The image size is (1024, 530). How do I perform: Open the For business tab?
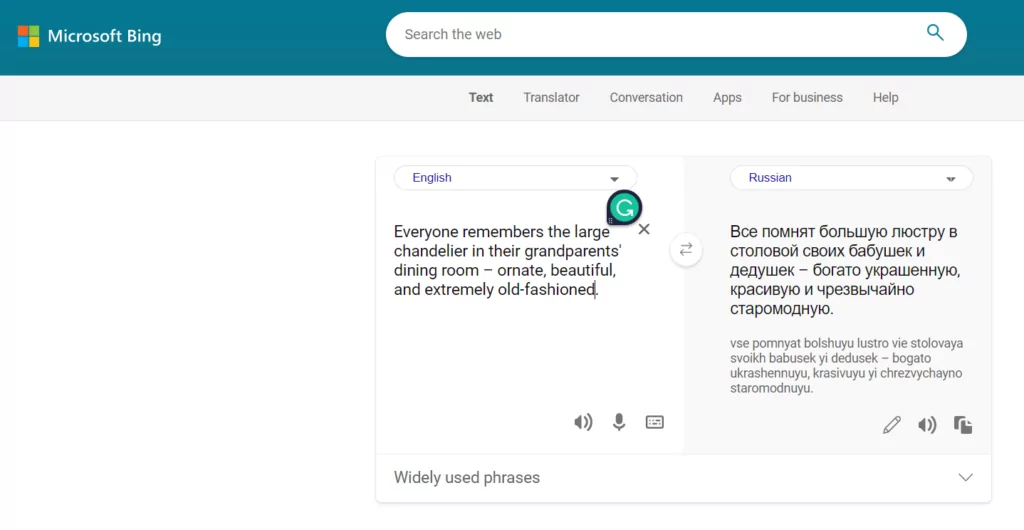pos(807,97)
